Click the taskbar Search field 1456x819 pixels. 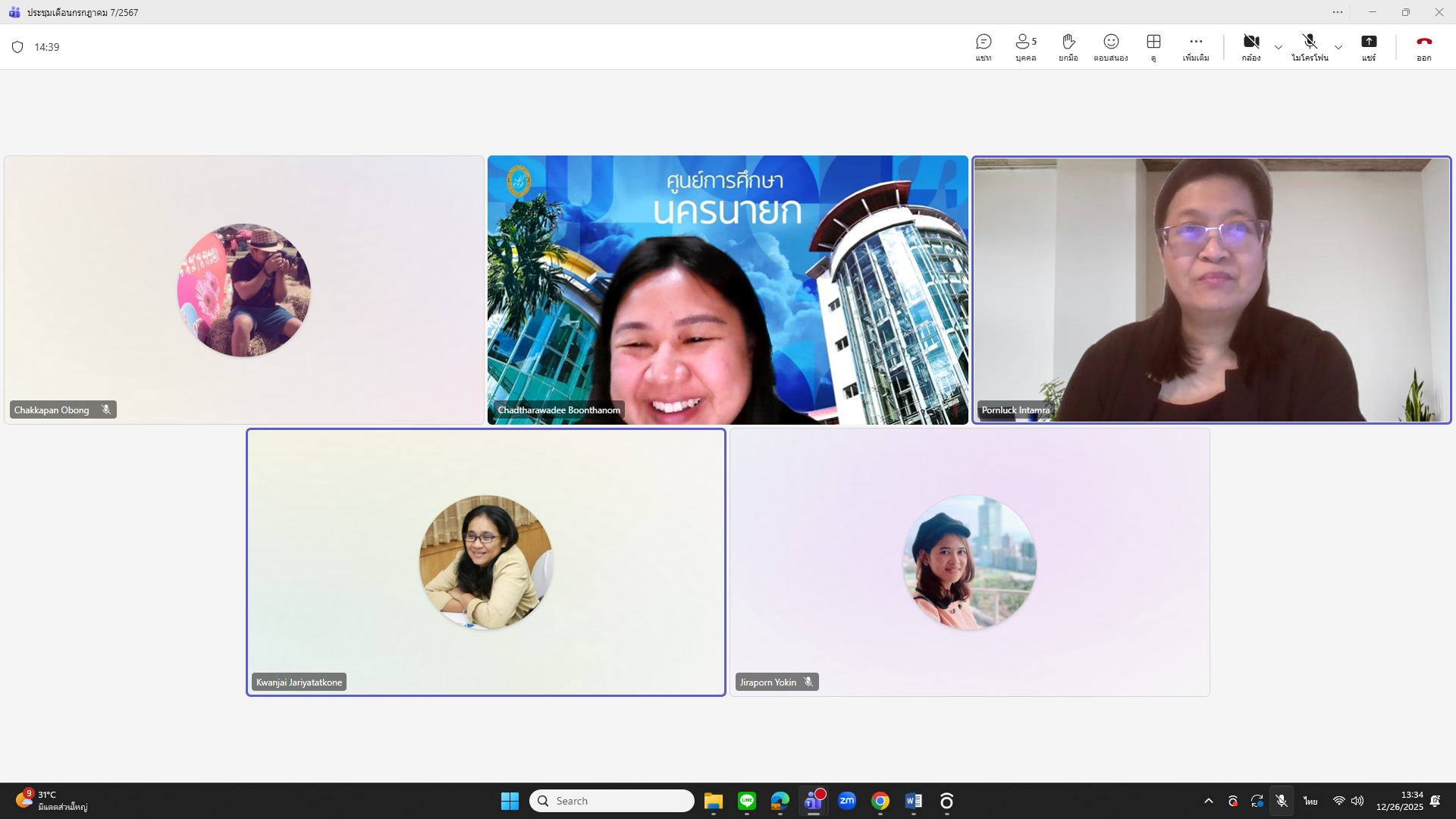tap(612, 801)
